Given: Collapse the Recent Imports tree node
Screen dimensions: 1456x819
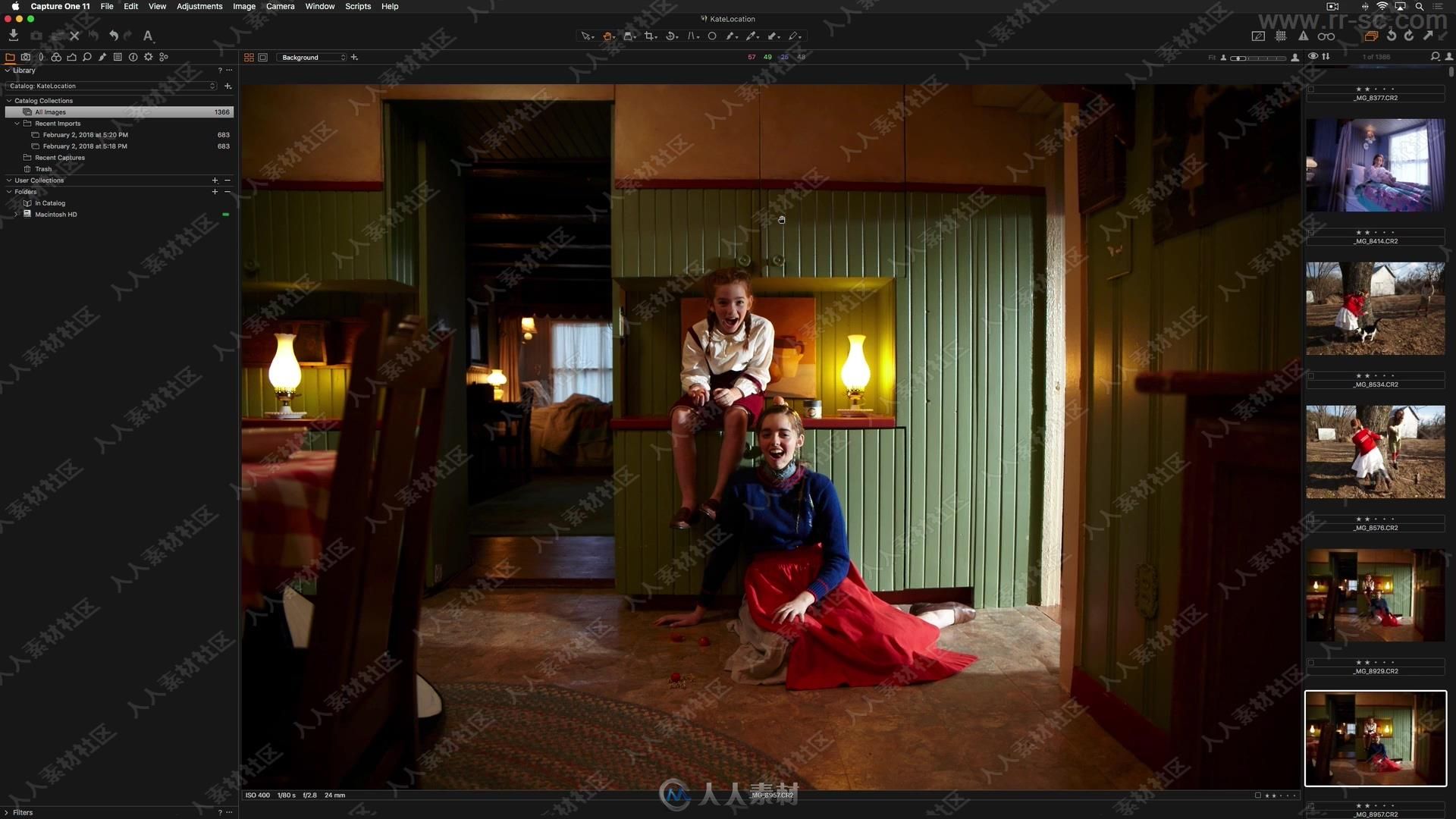Looking at the screenshot, I should (17, 123).
